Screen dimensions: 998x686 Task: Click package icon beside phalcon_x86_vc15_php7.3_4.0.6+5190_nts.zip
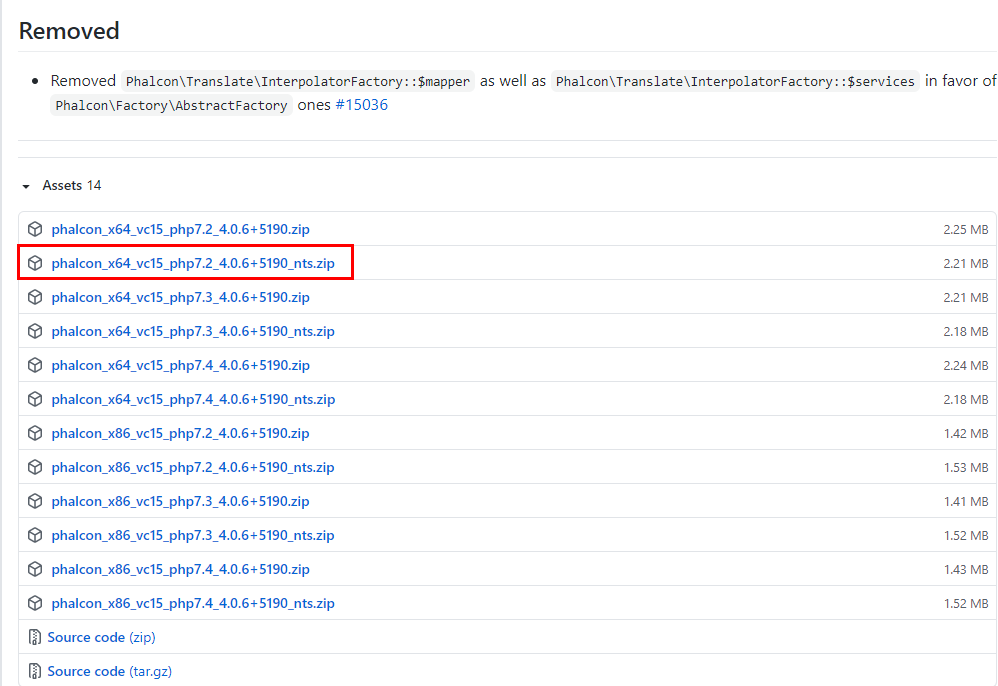click(x=35, y=535)
